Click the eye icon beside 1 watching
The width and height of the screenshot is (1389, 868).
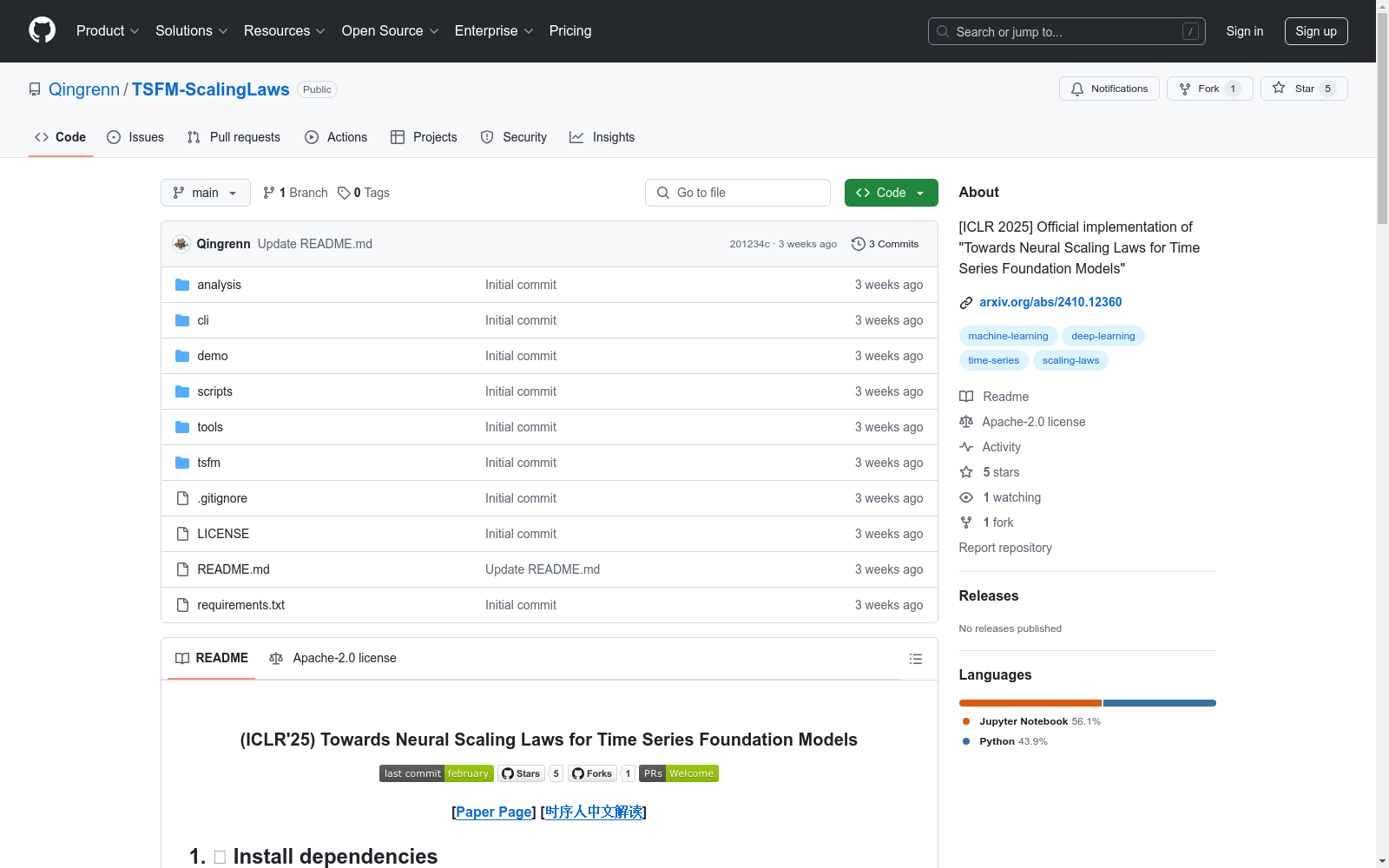point(966,497)
